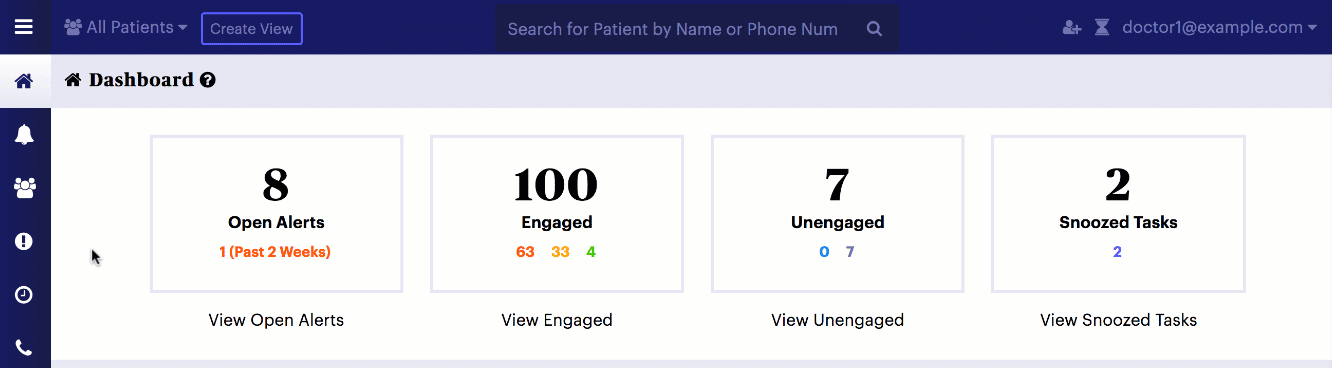
Task: Open the View Unengaged link
Action: click(x=837, y=320)
